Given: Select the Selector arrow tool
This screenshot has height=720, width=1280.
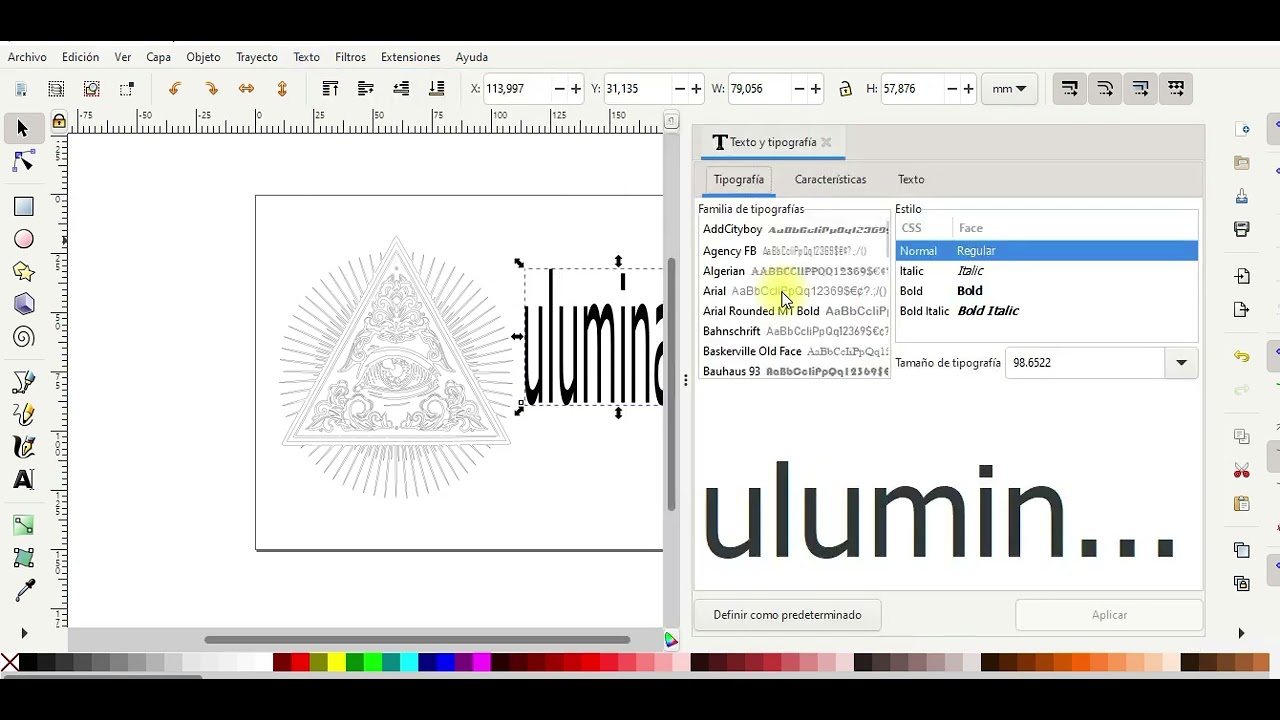Looking at the screenshot, I should click(x=23, y=128).
